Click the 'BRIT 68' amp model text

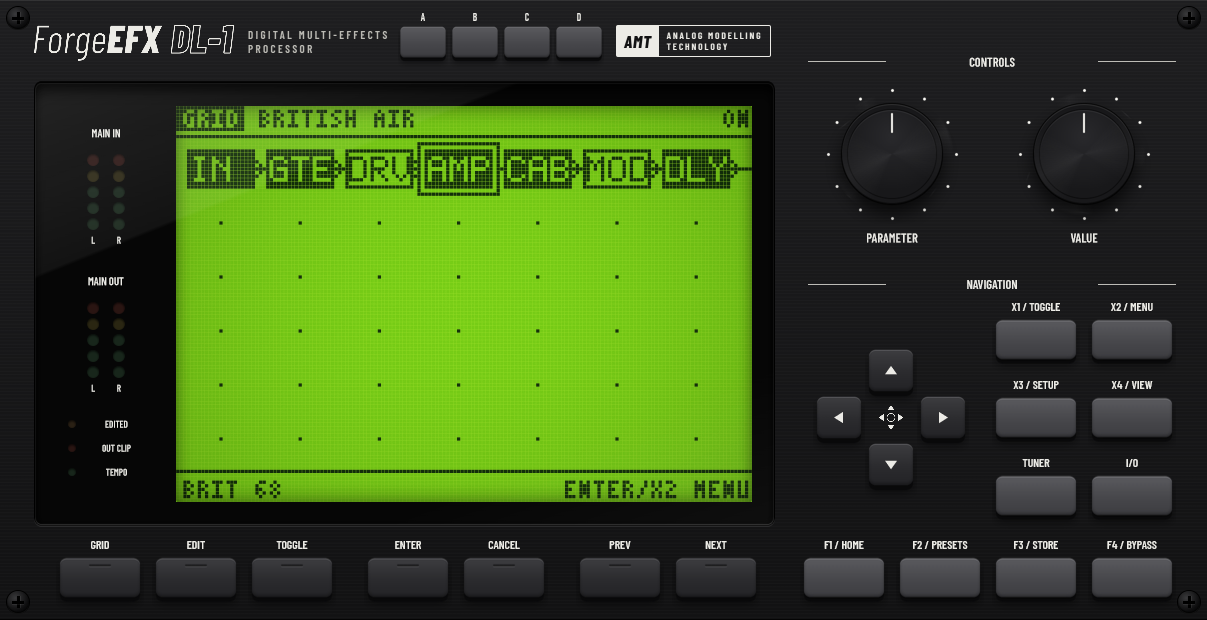232,490
